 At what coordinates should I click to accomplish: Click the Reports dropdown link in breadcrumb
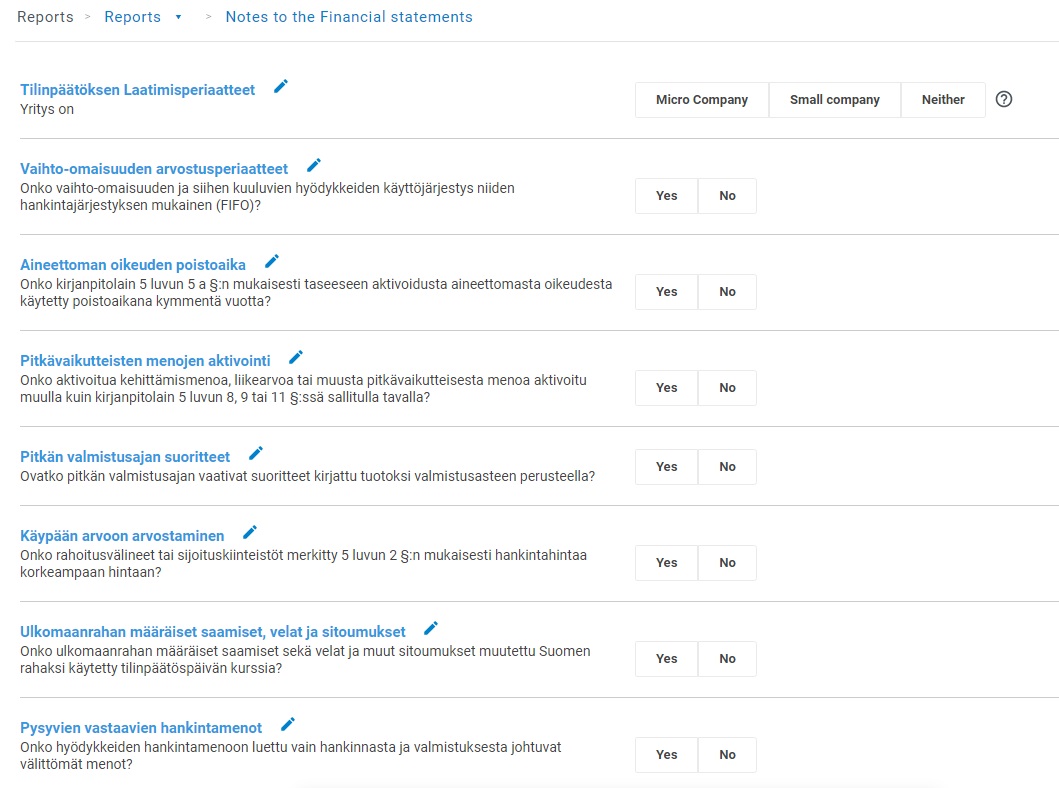tap(133, 17)
